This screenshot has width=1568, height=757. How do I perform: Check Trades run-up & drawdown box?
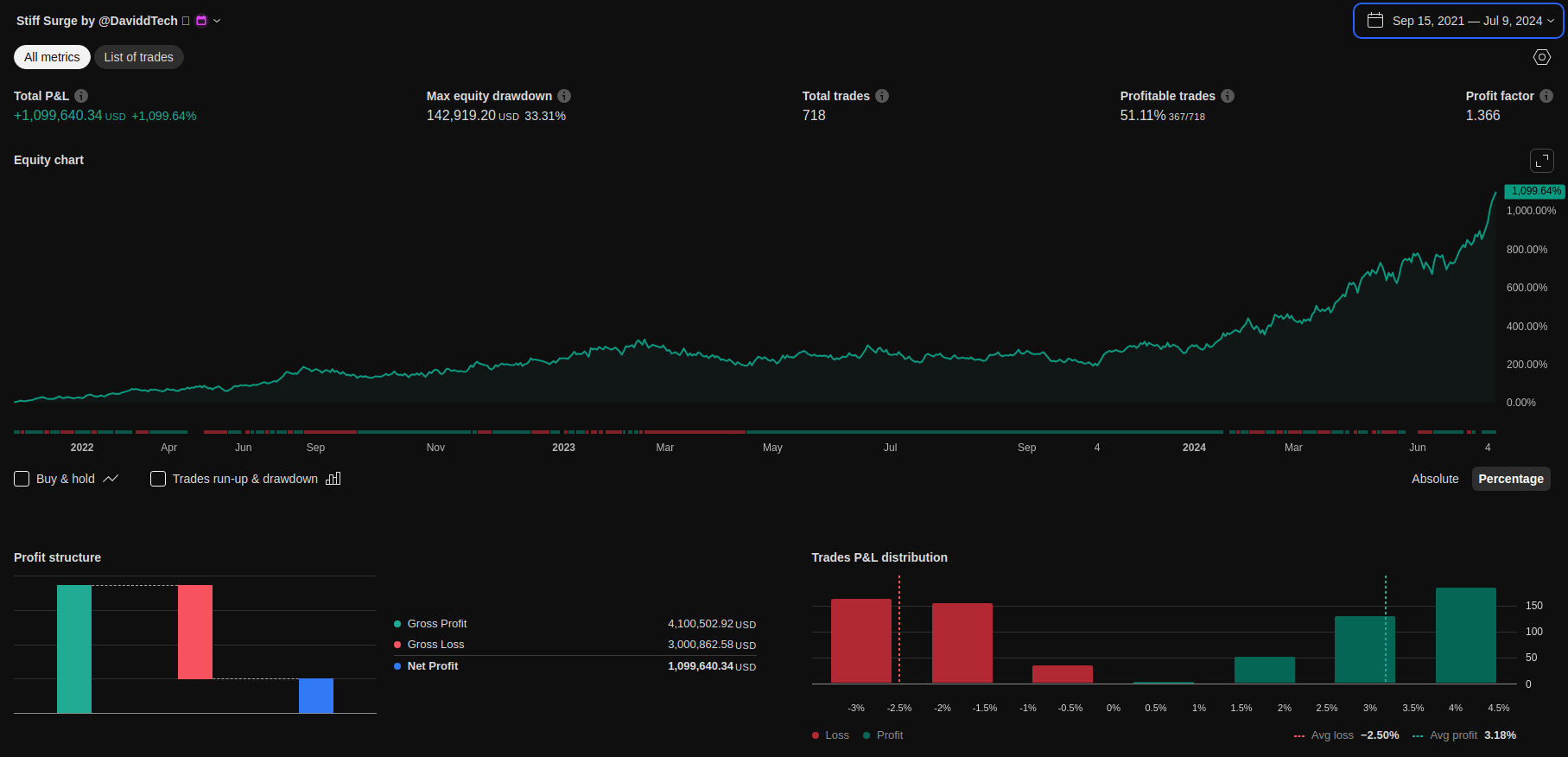(x=158, y=479)
